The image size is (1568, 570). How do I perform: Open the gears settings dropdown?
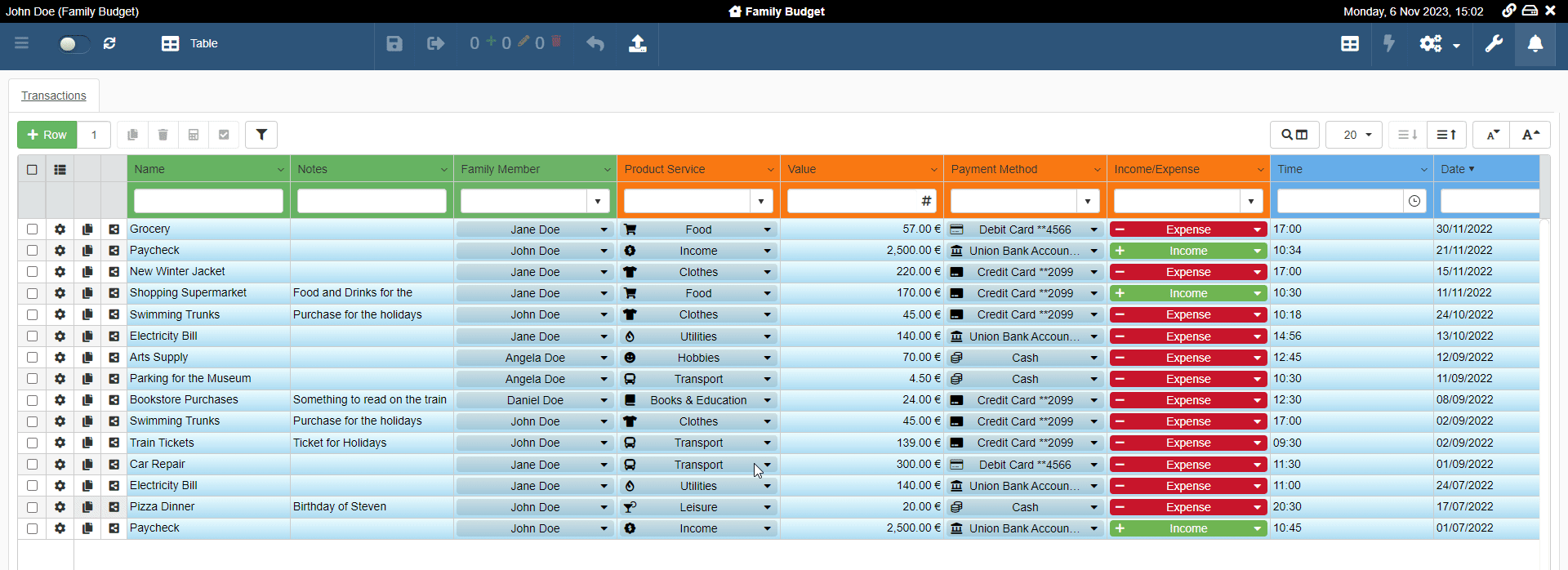point(1439,44)
